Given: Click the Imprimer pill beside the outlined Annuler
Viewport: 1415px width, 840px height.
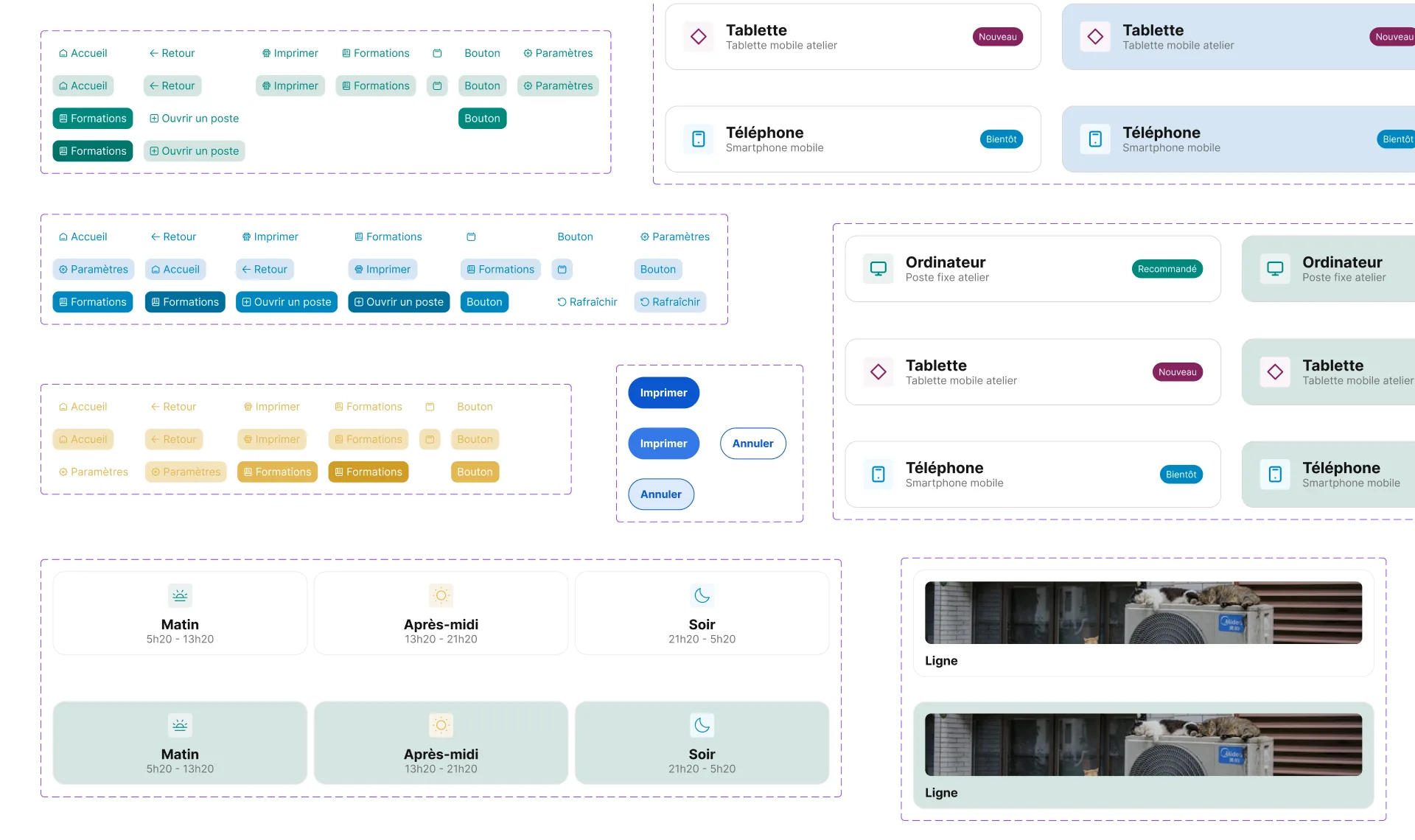Looking at the screenshot, I should pos(663,444).
